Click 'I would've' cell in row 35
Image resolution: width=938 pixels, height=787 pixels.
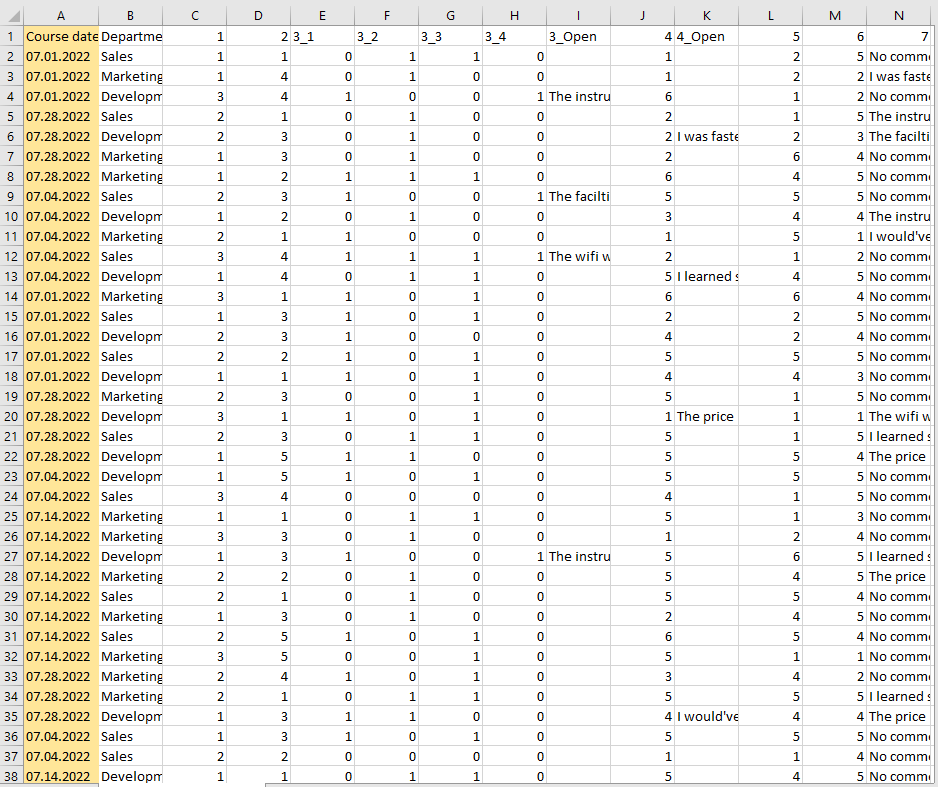(x=706, y=716)
